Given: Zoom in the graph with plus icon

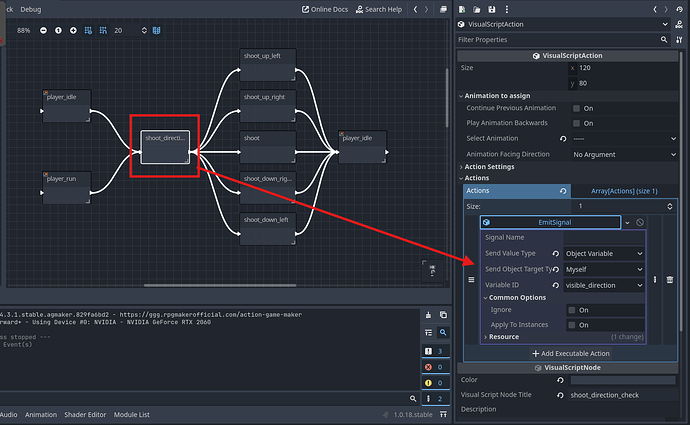Looking at the screenshot, I should click(x=74, y=30).
